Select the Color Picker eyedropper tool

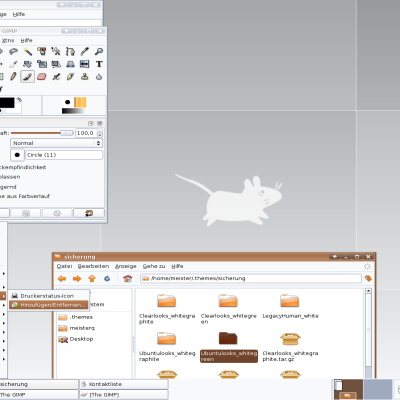85,51
